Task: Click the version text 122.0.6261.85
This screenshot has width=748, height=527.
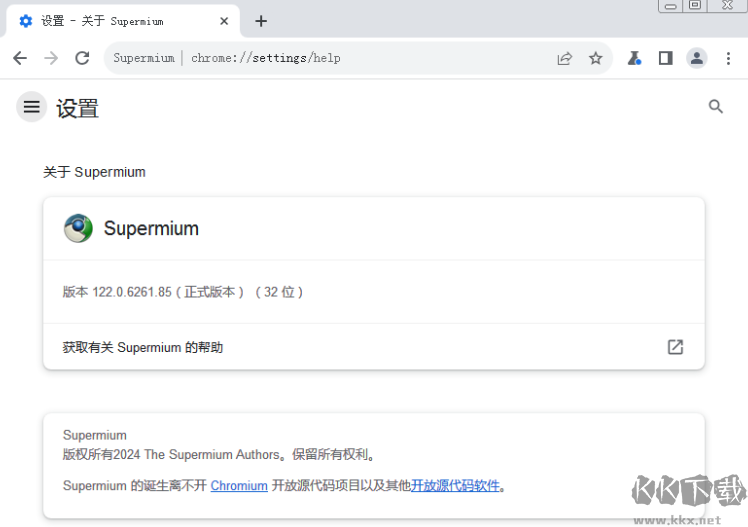Action: point(132,292)
